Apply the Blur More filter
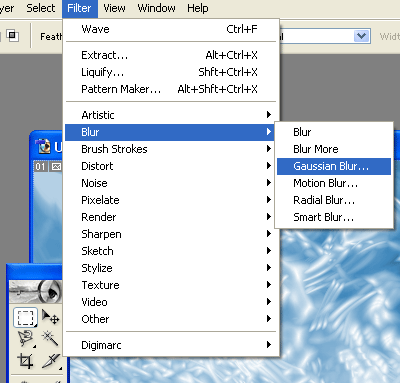This screenshot has width=400, height=383. (334, 149)
